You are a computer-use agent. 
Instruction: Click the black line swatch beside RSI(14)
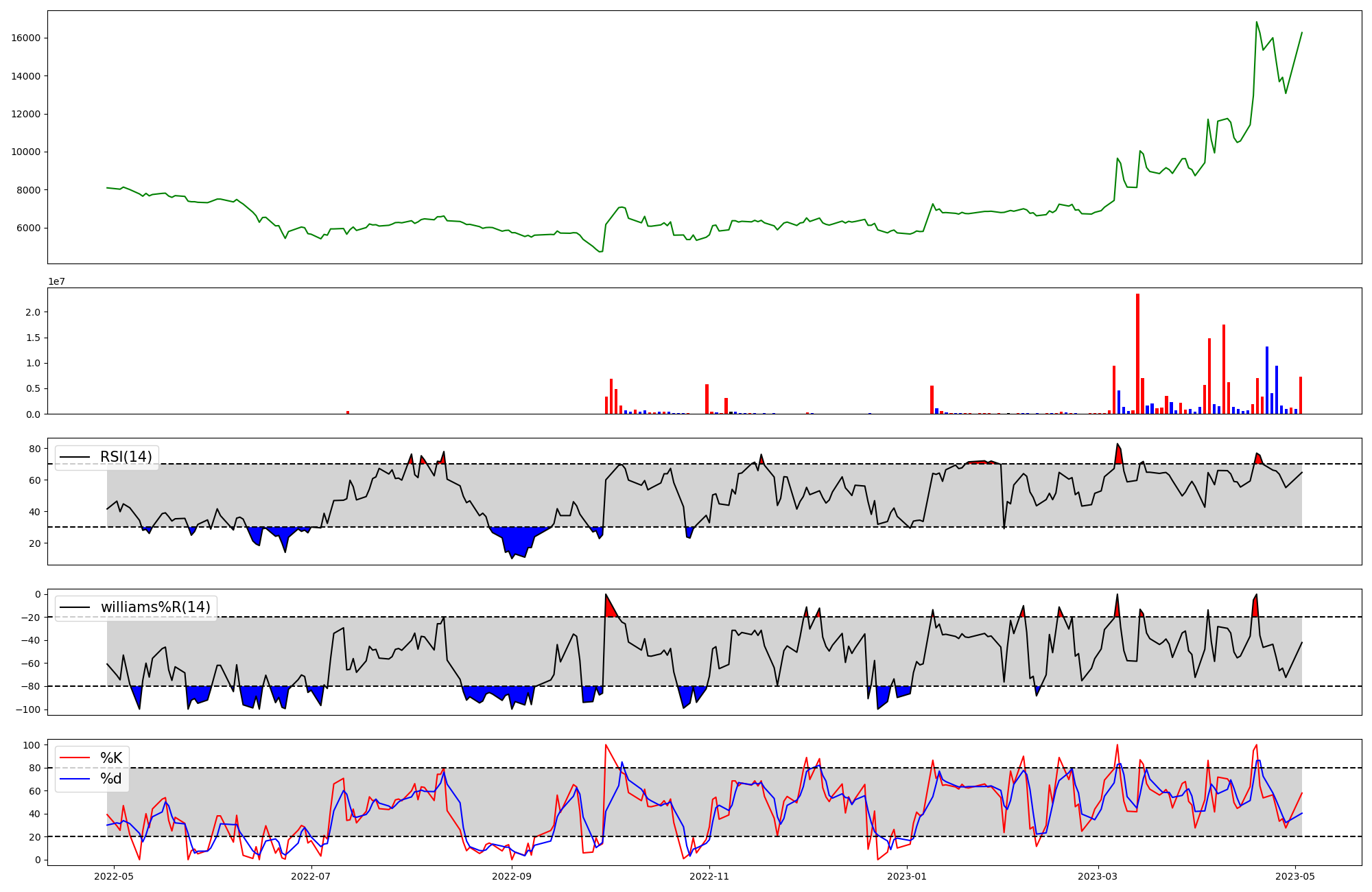(x=75, y=457)
